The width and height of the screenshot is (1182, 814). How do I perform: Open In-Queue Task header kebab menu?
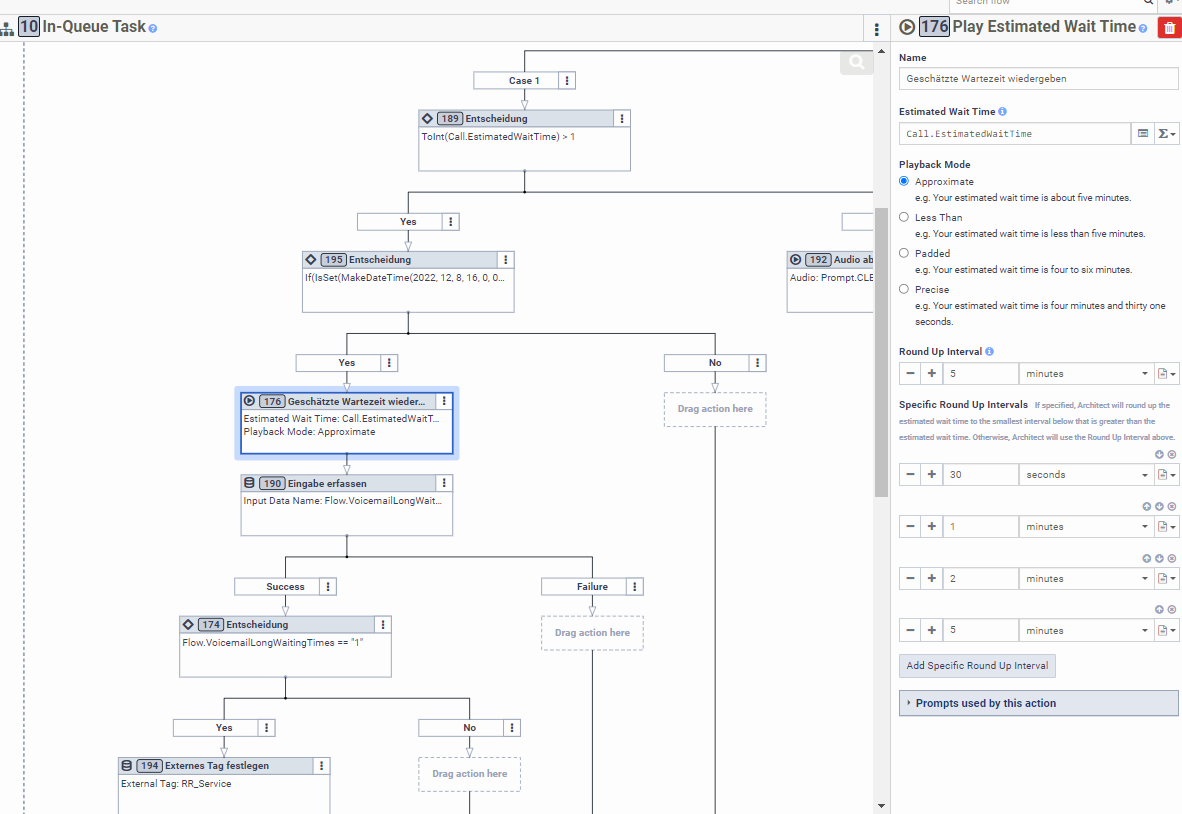click(x=876, y=29)
